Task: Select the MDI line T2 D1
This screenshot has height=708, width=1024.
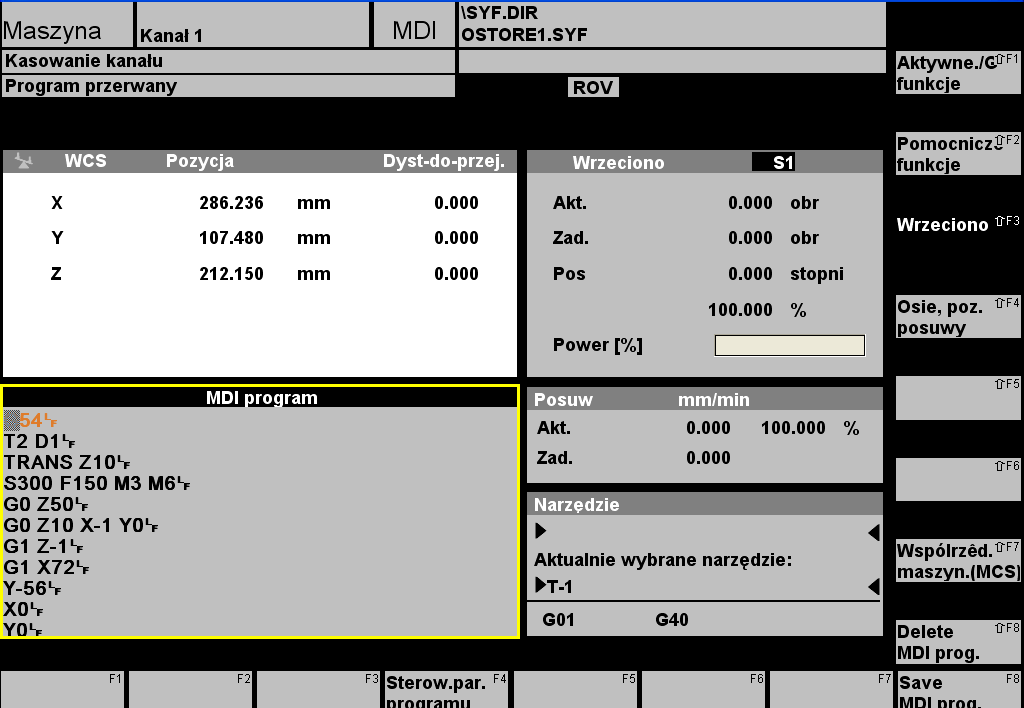Action: 39,441
